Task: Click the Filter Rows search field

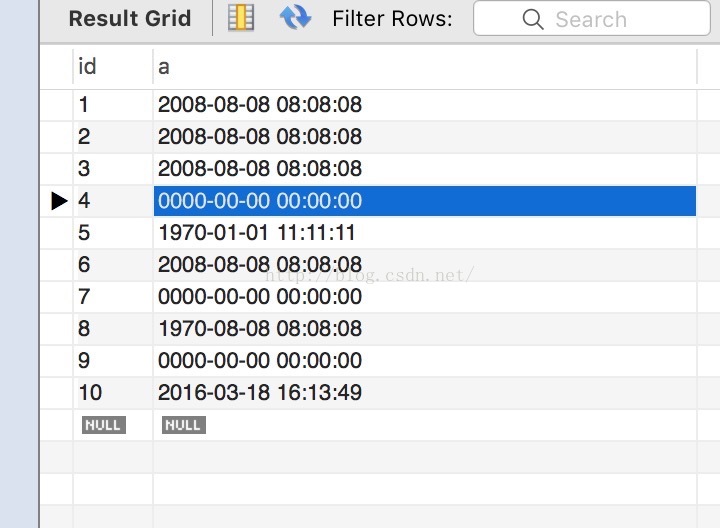Action: (x=591, y=18)
